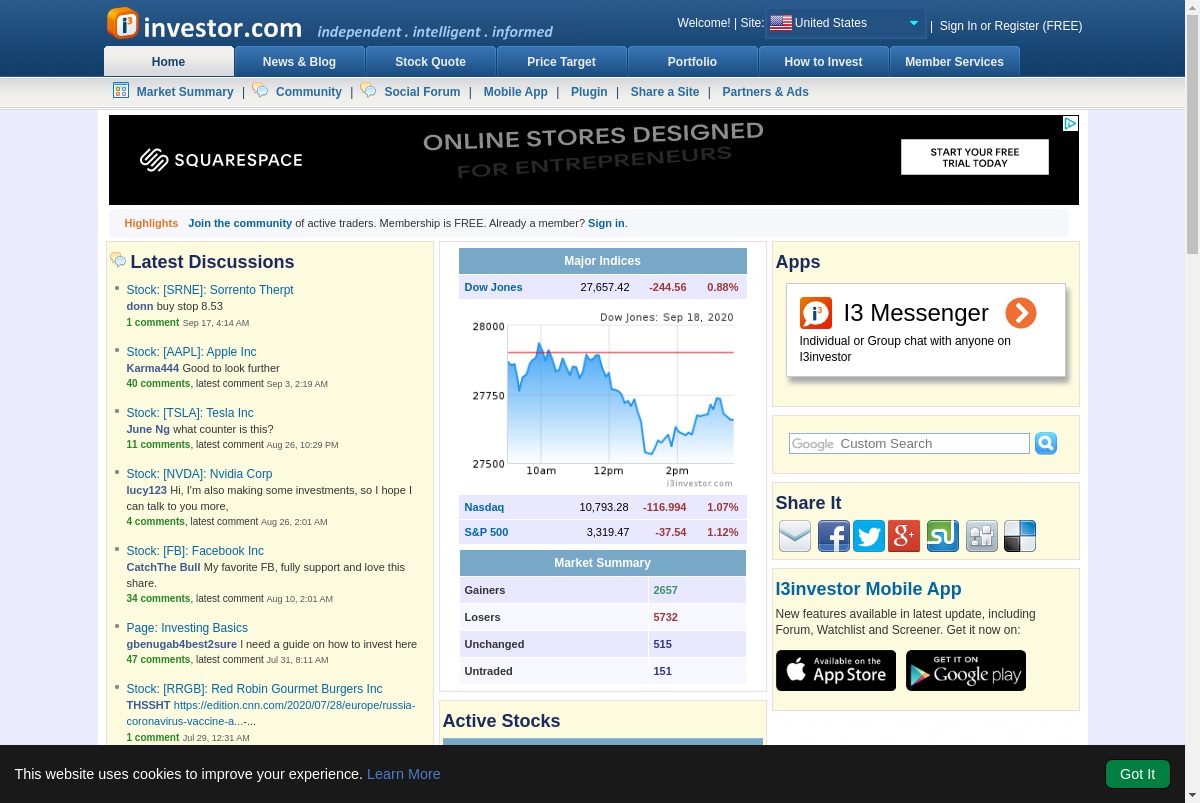Open user Karma444's profile
The width and height of the screenshot is (1200, 803).
tap(153, 368)
